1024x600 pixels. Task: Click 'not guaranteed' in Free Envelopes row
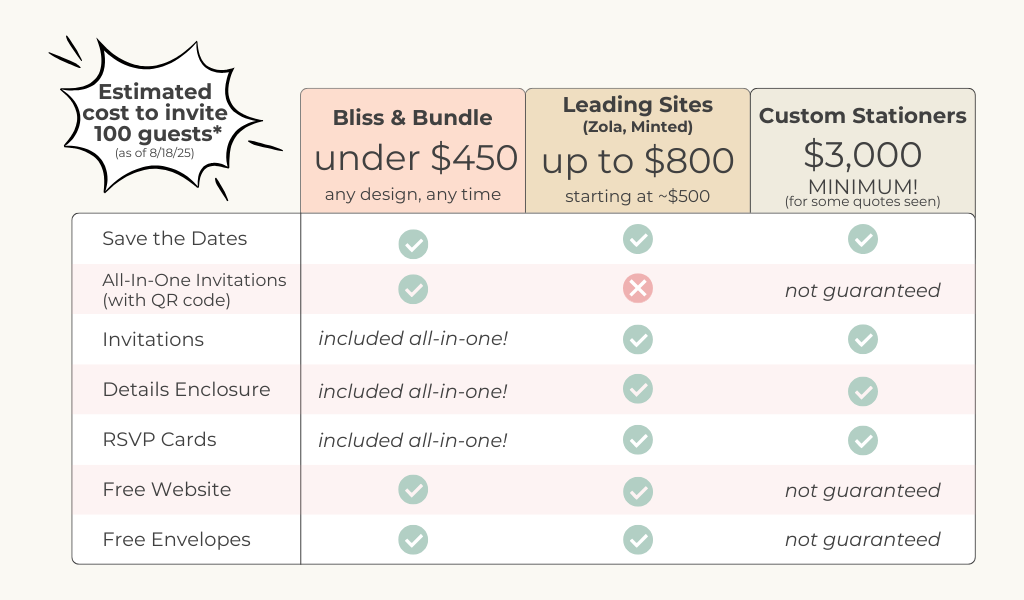(863, 540)
